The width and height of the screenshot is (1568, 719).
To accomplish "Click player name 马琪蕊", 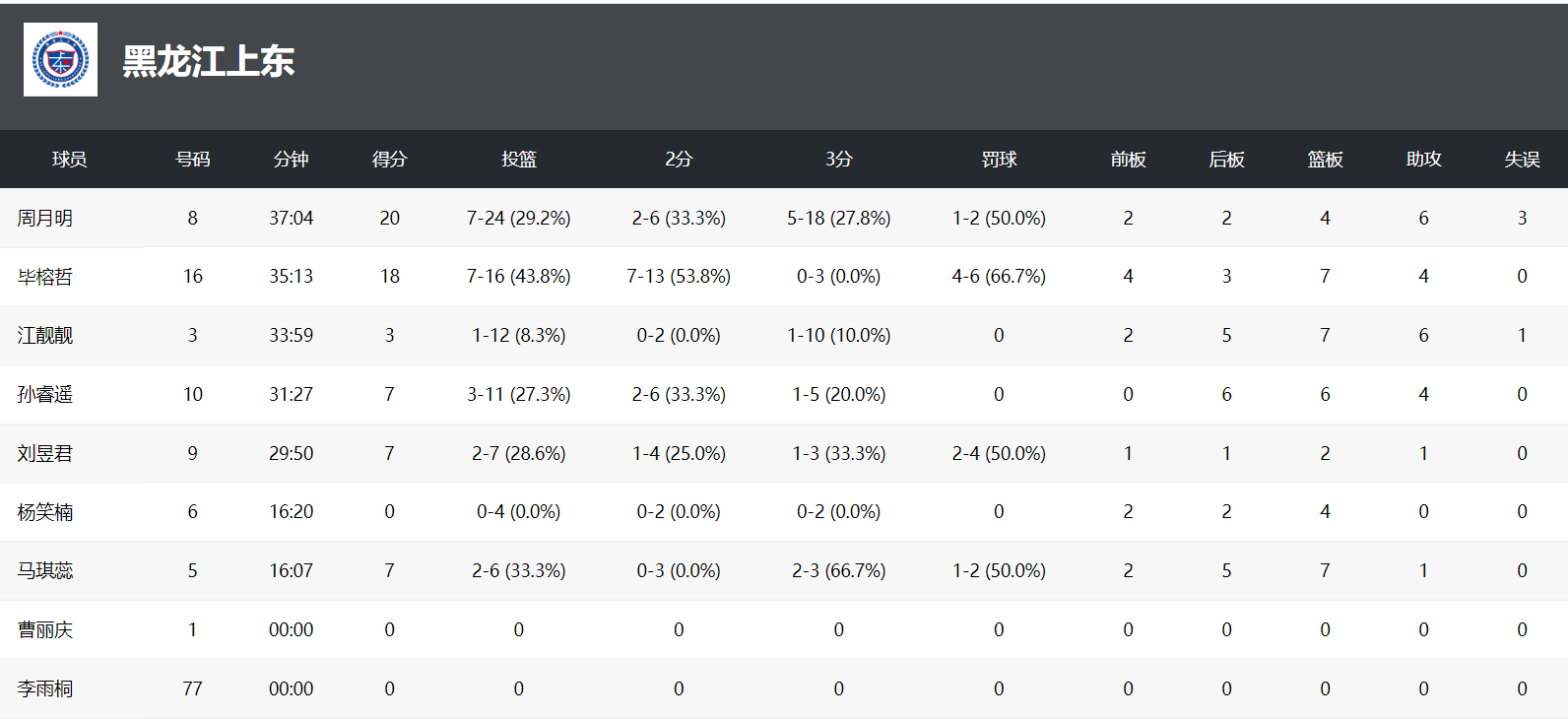I will pyautogui.click(x=45, y=571).
